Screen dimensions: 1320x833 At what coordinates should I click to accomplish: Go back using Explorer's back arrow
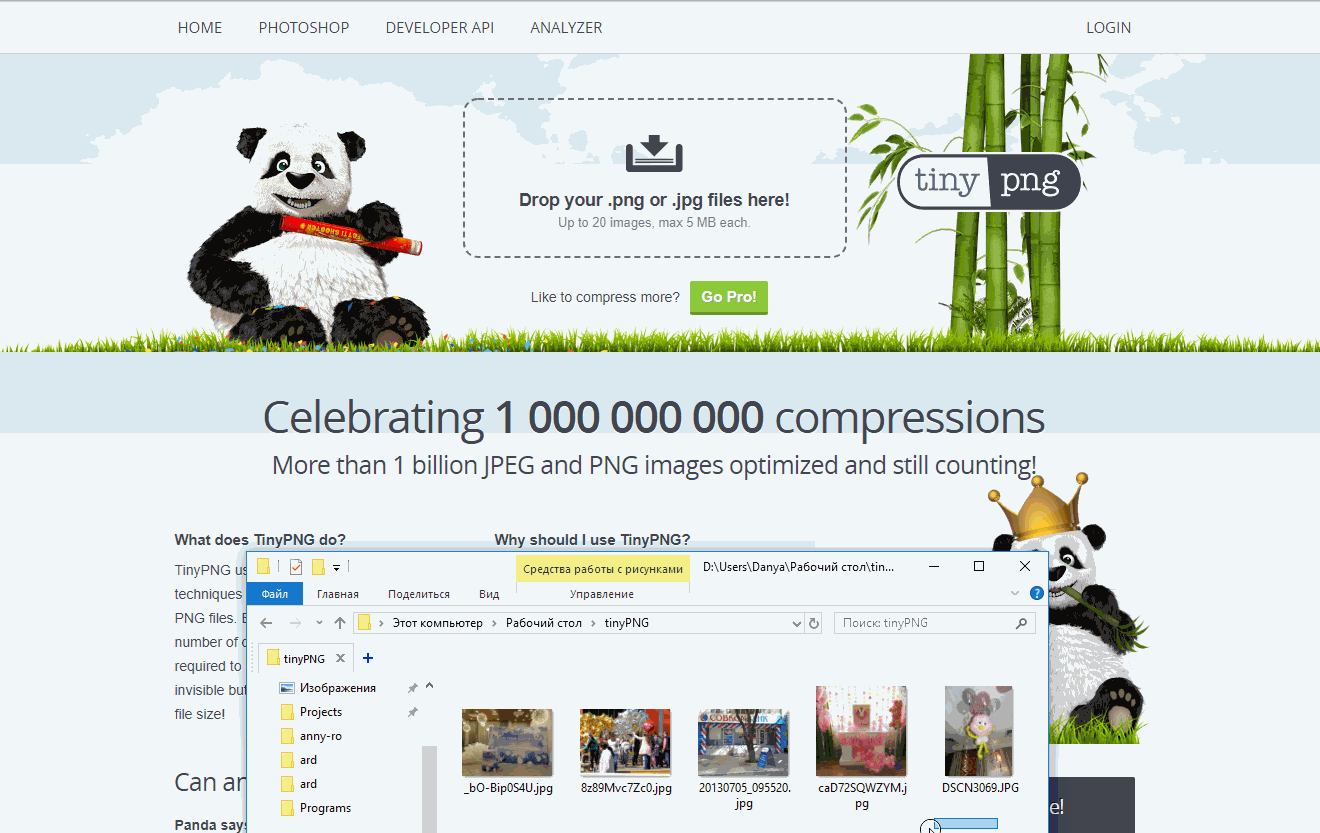(266, 623)
